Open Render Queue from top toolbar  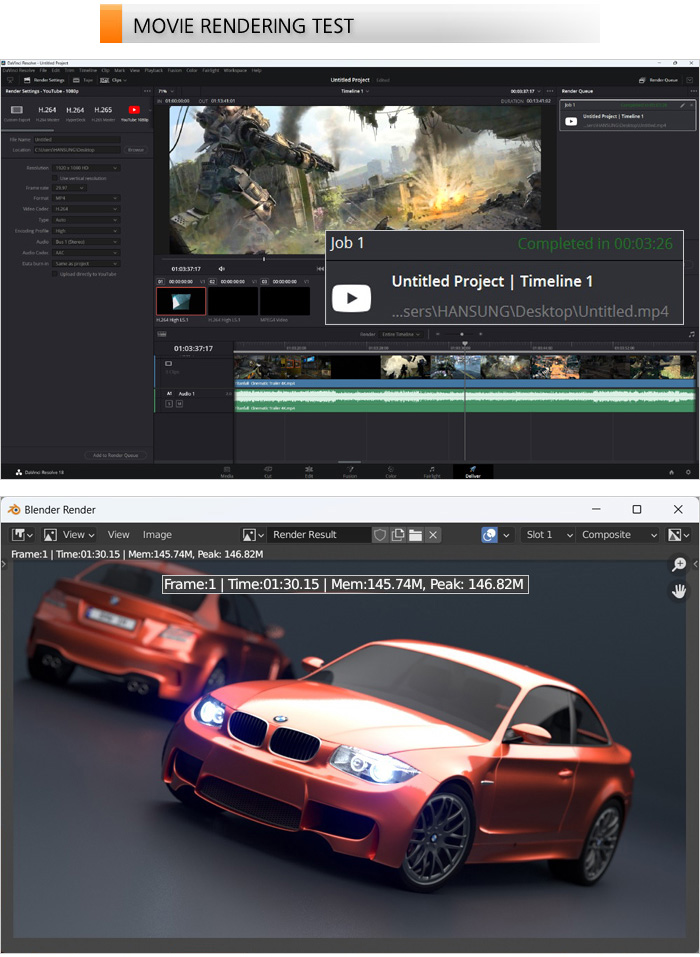pos(659,80)
